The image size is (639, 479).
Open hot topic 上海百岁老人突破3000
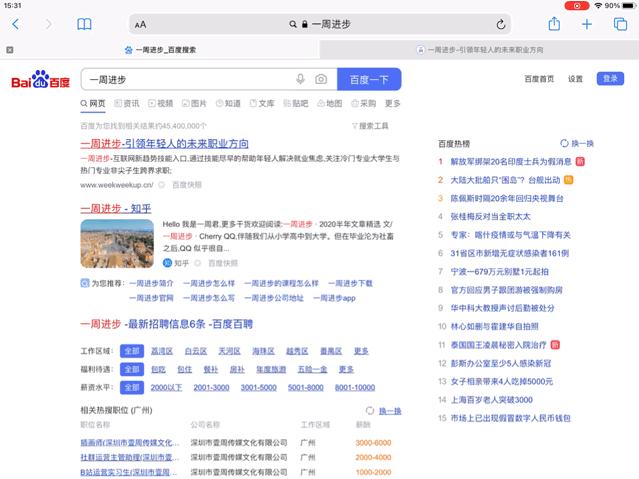click(491, 400)
